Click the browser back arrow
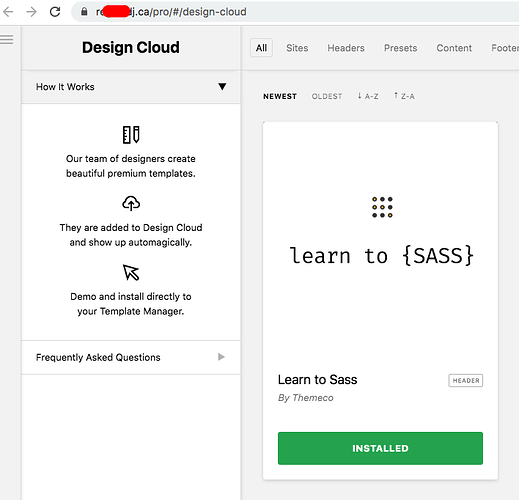Viewport: 519px width, 500px height. (x=8, y=12)
